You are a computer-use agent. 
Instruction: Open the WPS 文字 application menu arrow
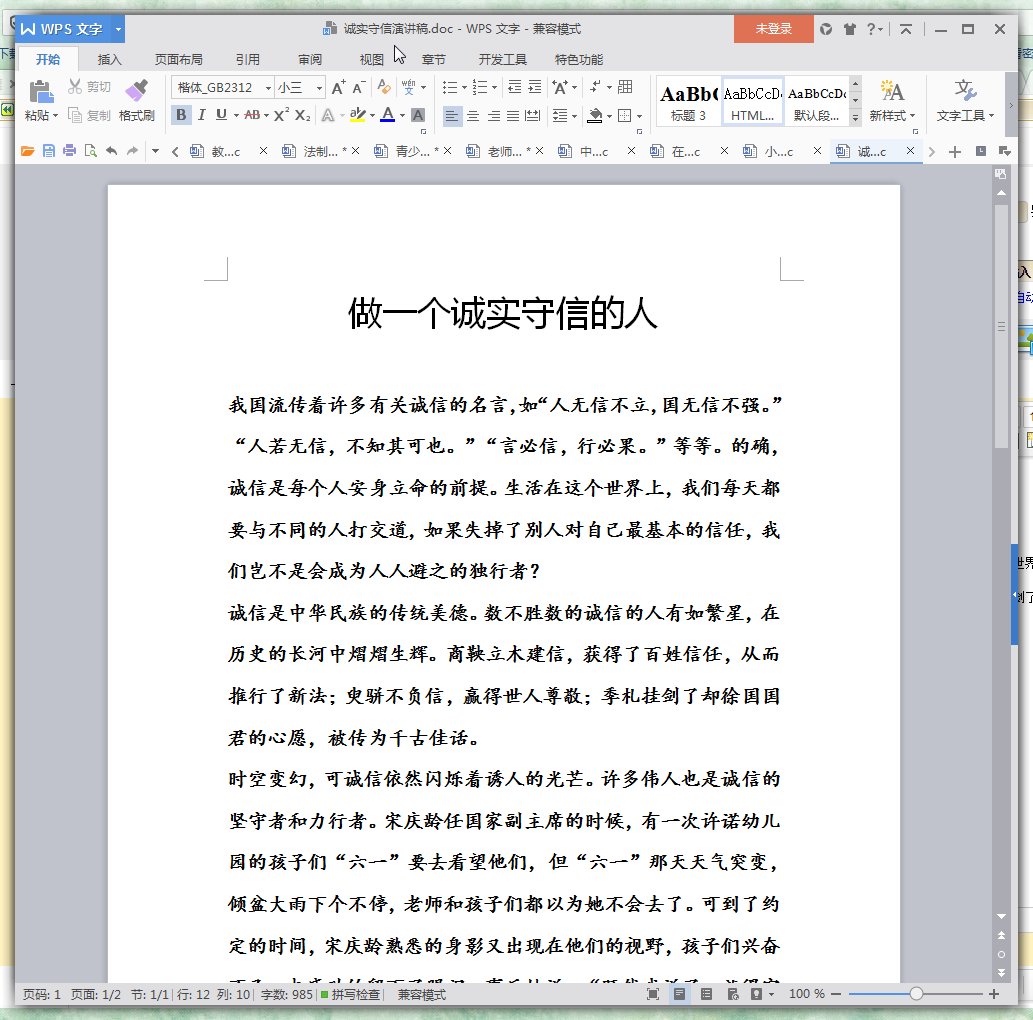tap(119, 29)
